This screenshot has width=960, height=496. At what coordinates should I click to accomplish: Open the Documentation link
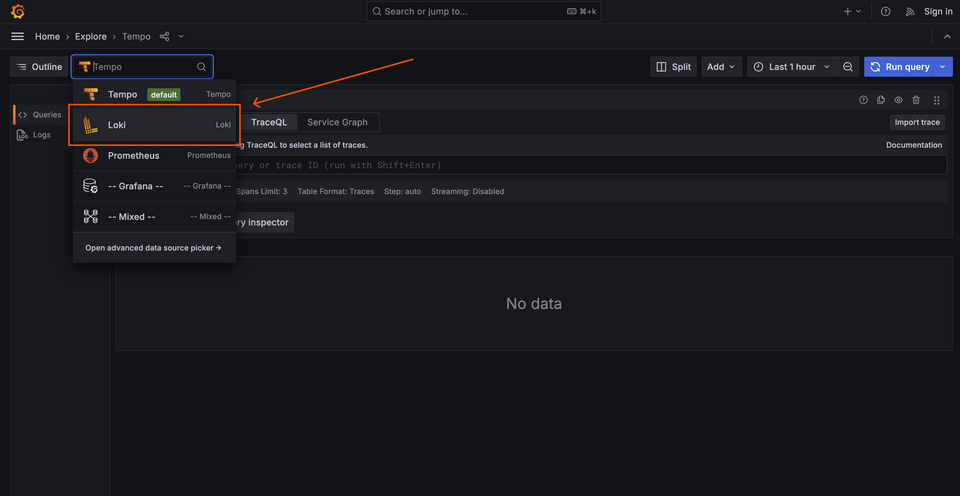pos(914,145)
